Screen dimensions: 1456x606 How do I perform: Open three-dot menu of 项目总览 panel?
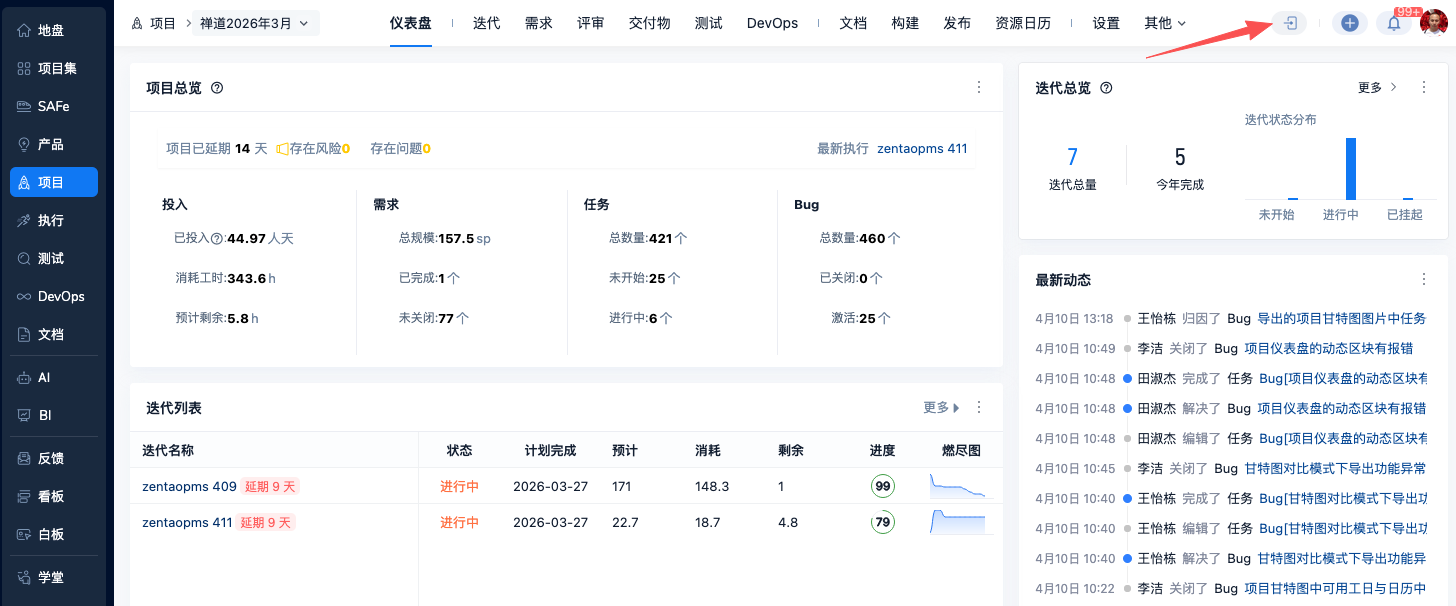[x=979, y=88]
